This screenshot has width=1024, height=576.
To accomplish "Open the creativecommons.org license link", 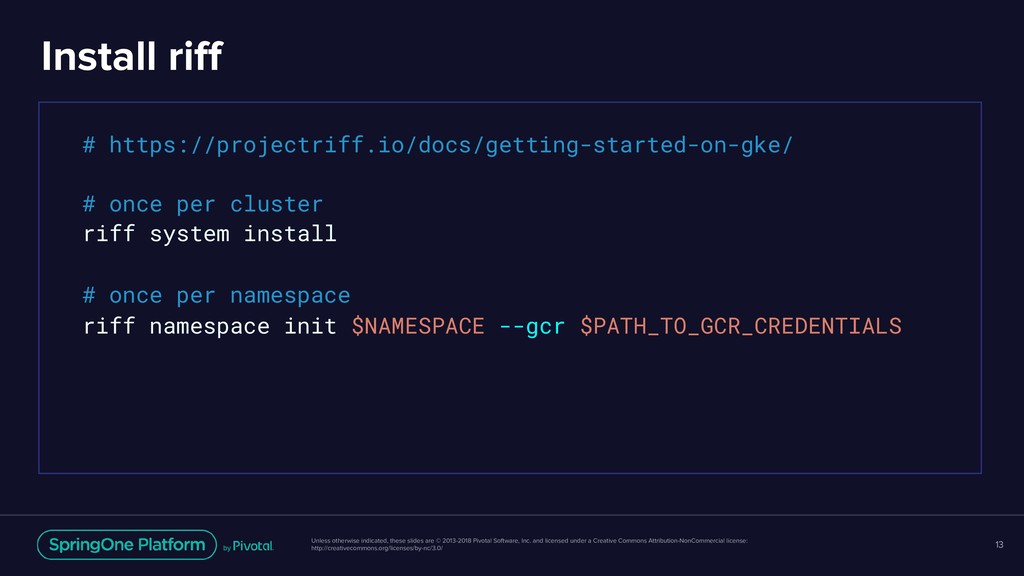I will pos(377,548).
